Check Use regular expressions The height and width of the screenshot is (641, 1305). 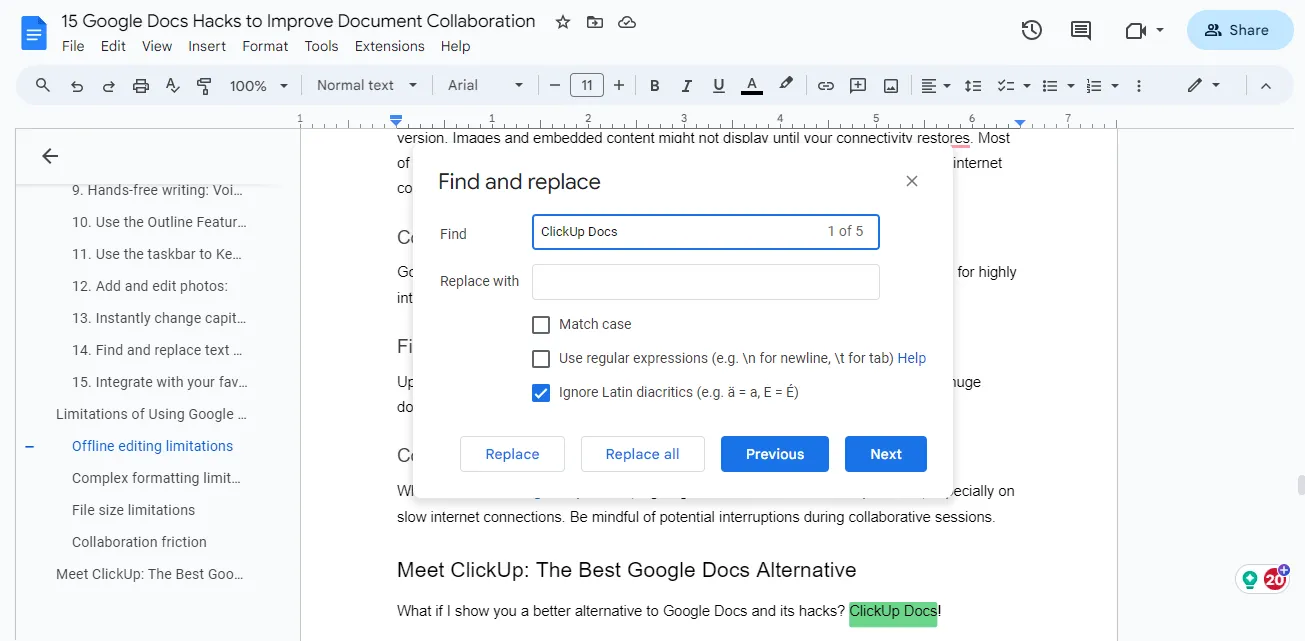541,358
